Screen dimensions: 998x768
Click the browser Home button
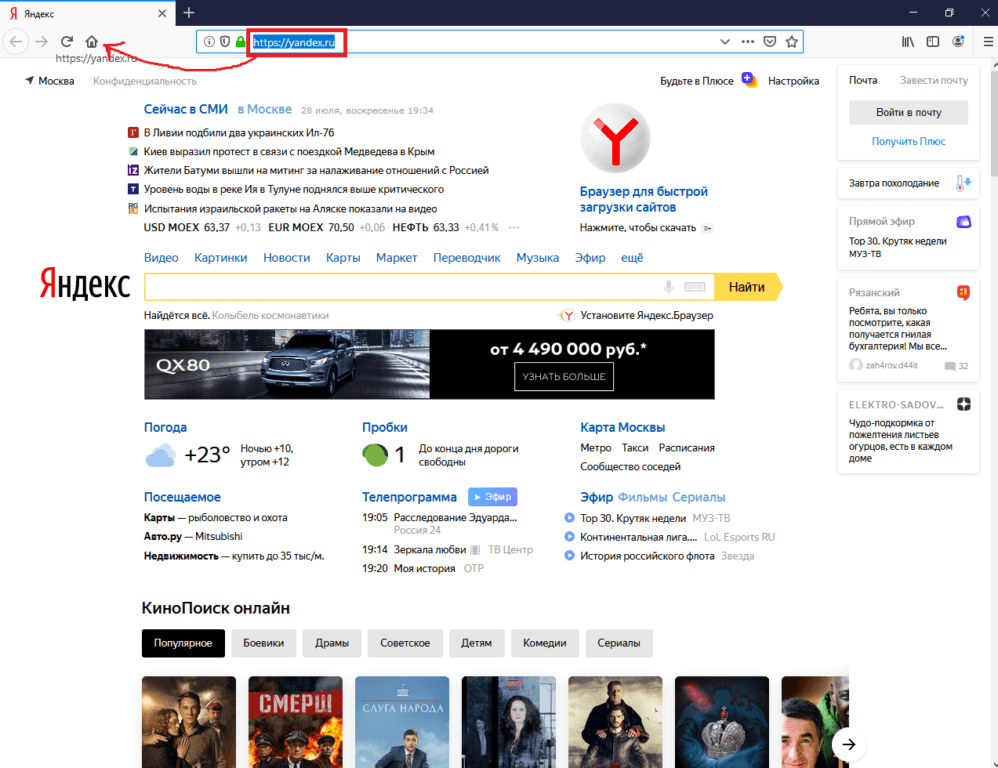point(92,42)
